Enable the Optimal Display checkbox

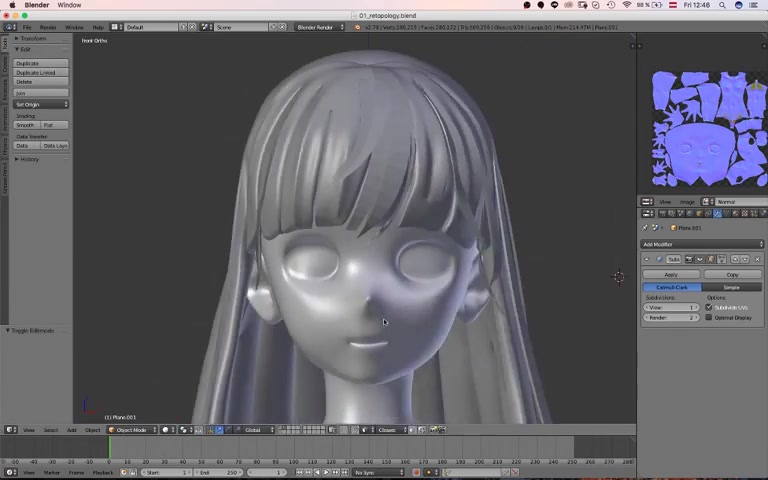point(709,317)
